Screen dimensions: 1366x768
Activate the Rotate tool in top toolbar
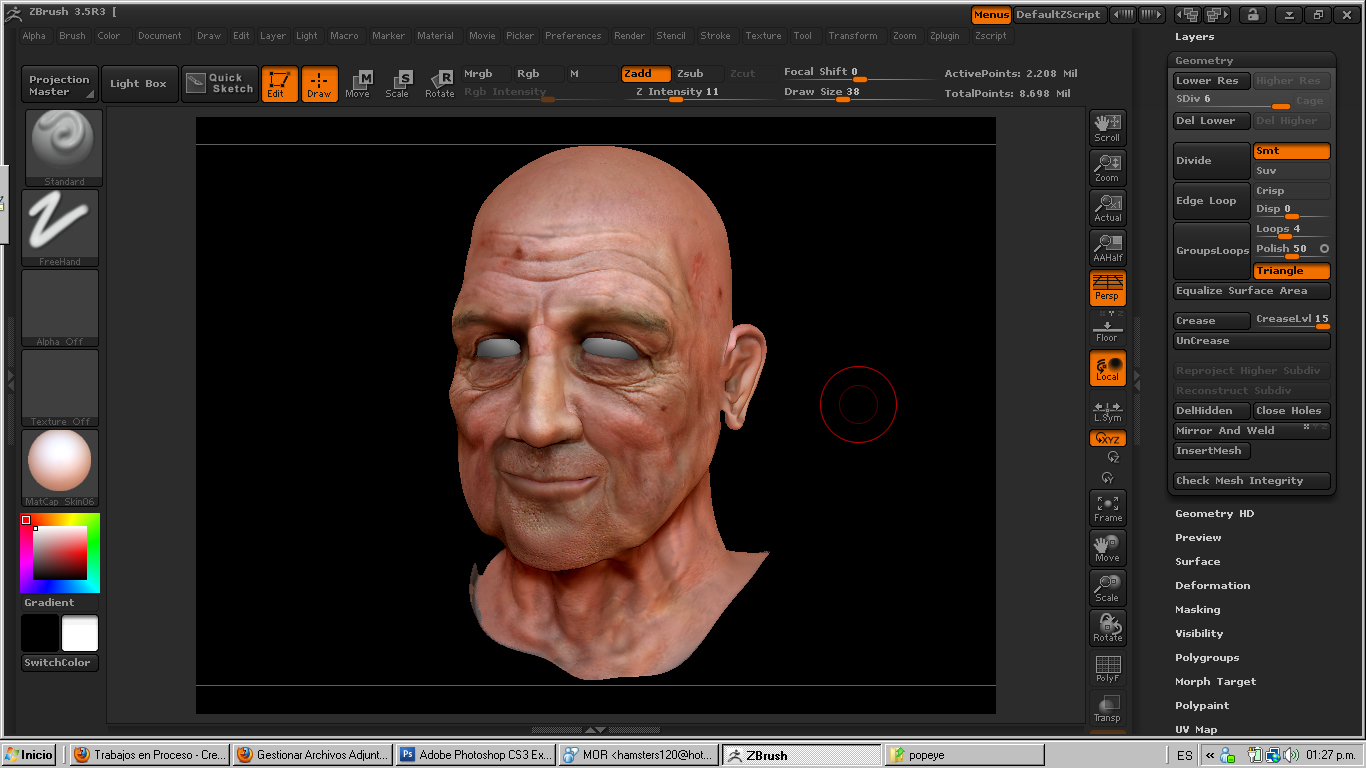[x=439, y=84]
